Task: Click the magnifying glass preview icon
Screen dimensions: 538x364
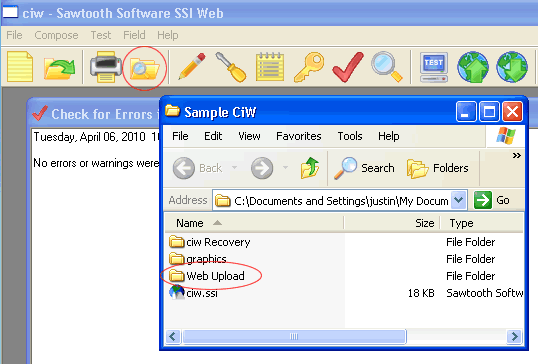Action: [x=387, y=67]
